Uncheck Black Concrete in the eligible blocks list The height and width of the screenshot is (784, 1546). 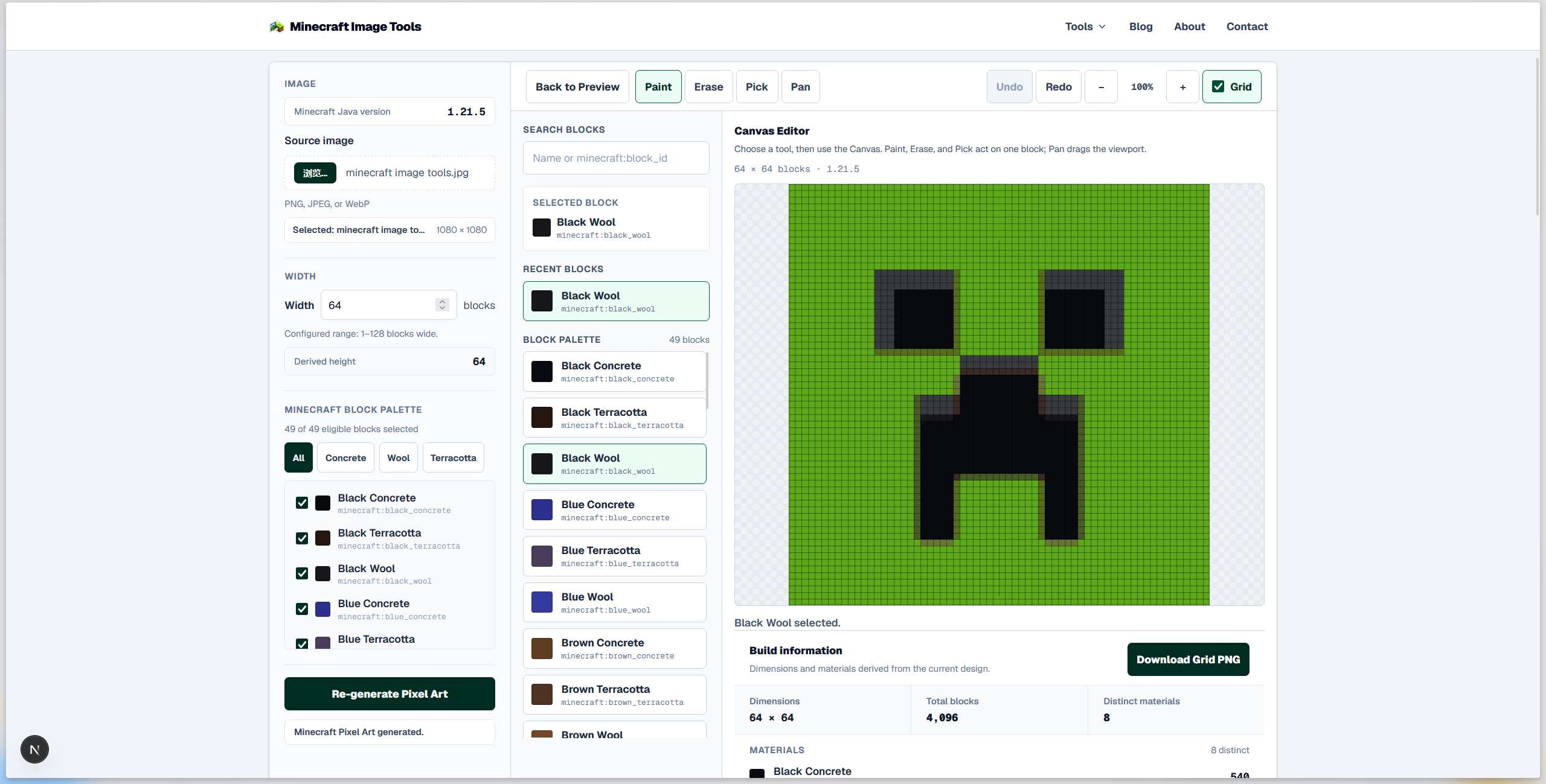(x=302, y=503)
